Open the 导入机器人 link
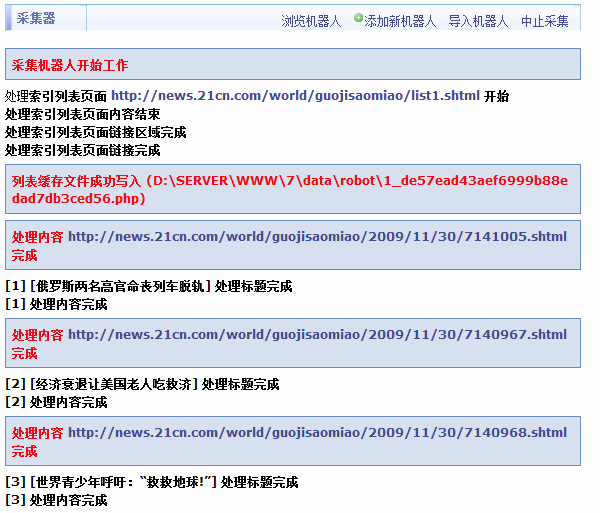600x513 pixels. tap(478, 21)
